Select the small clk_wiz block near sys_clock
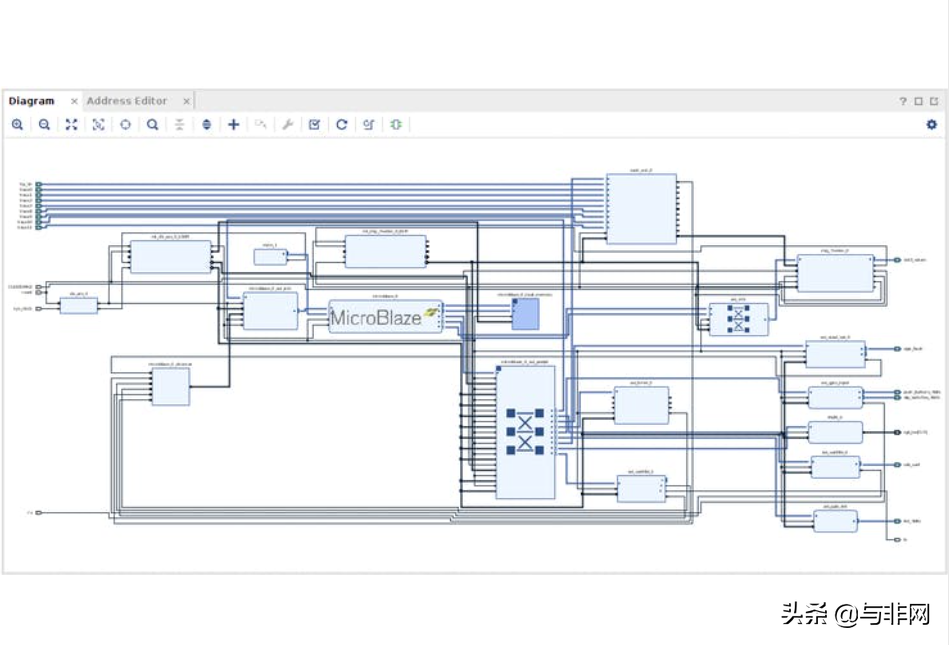This screenshot has width=950, height=645. click(79, 306)
